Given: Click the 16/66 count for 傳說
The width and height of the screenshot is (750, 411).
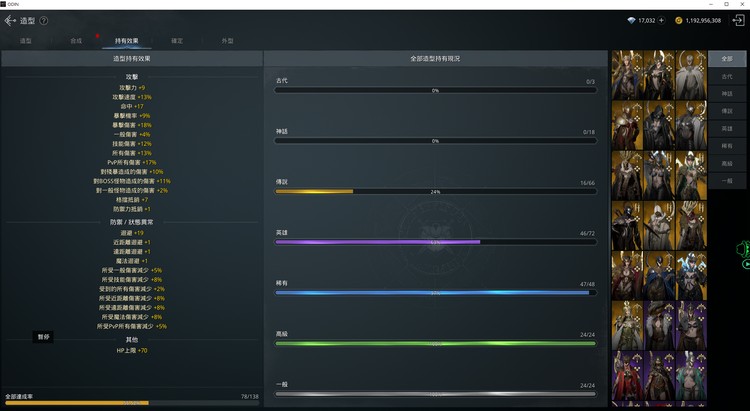Looking at the screenshot, I should point(587,183).
